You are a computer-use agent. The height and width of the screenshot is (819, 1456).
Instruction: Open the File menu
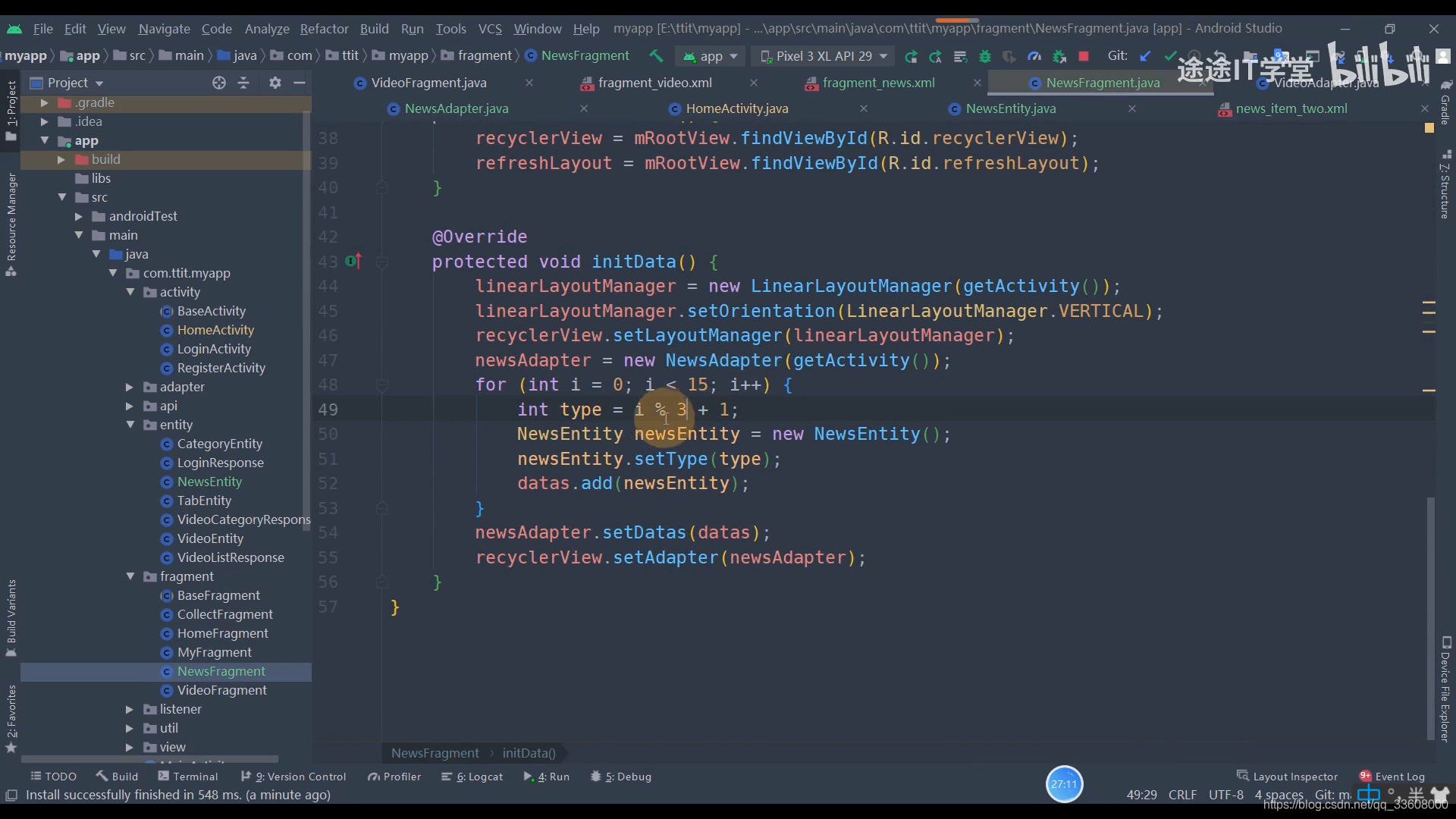43,29
